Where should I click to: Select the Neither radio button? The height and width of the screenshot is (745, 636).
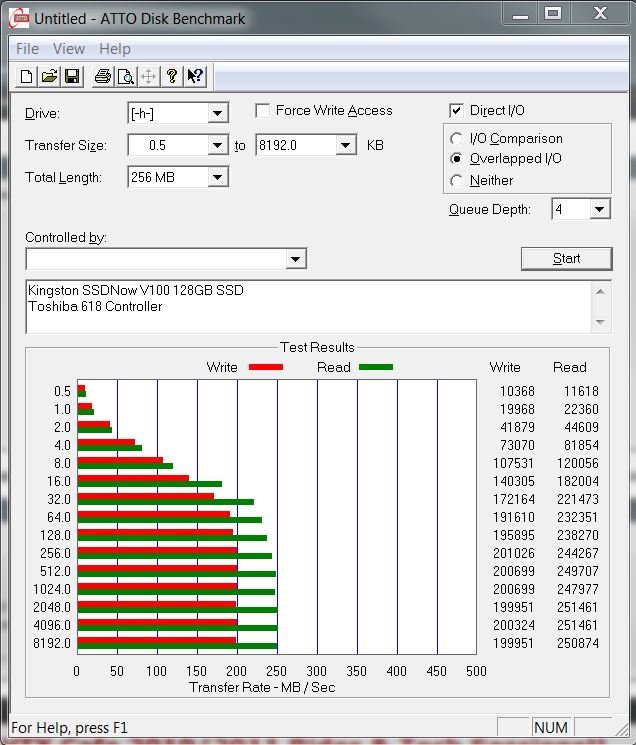[457, 181]
